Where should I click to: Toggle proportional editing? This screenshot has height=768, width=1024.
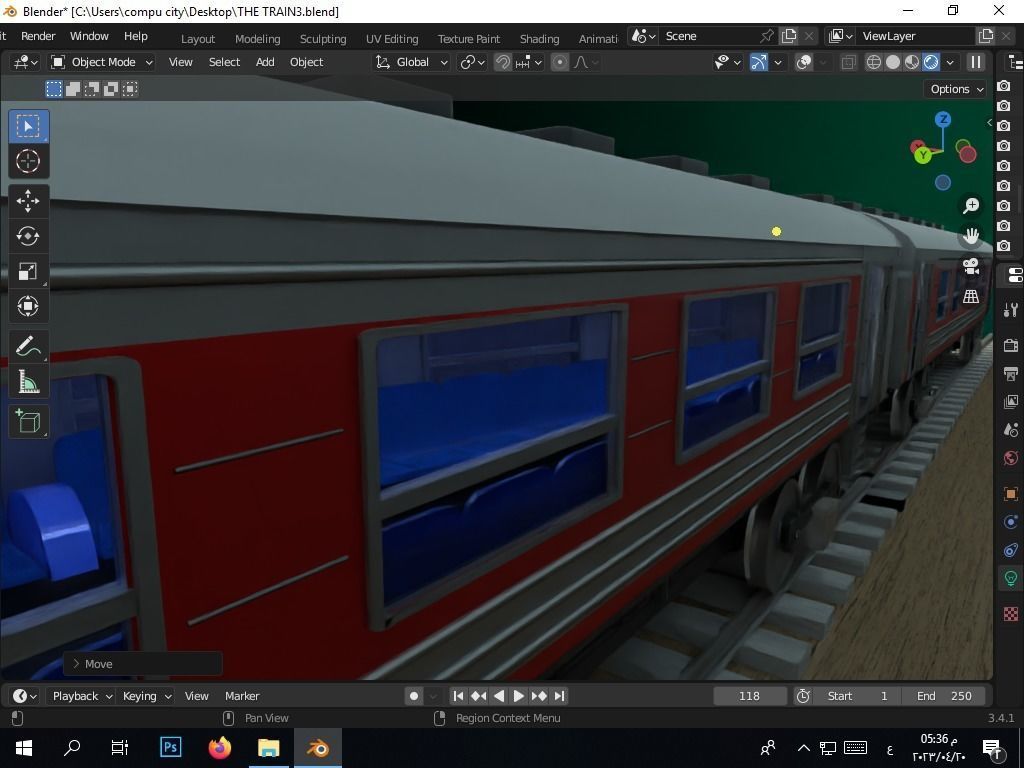(560, 62)
